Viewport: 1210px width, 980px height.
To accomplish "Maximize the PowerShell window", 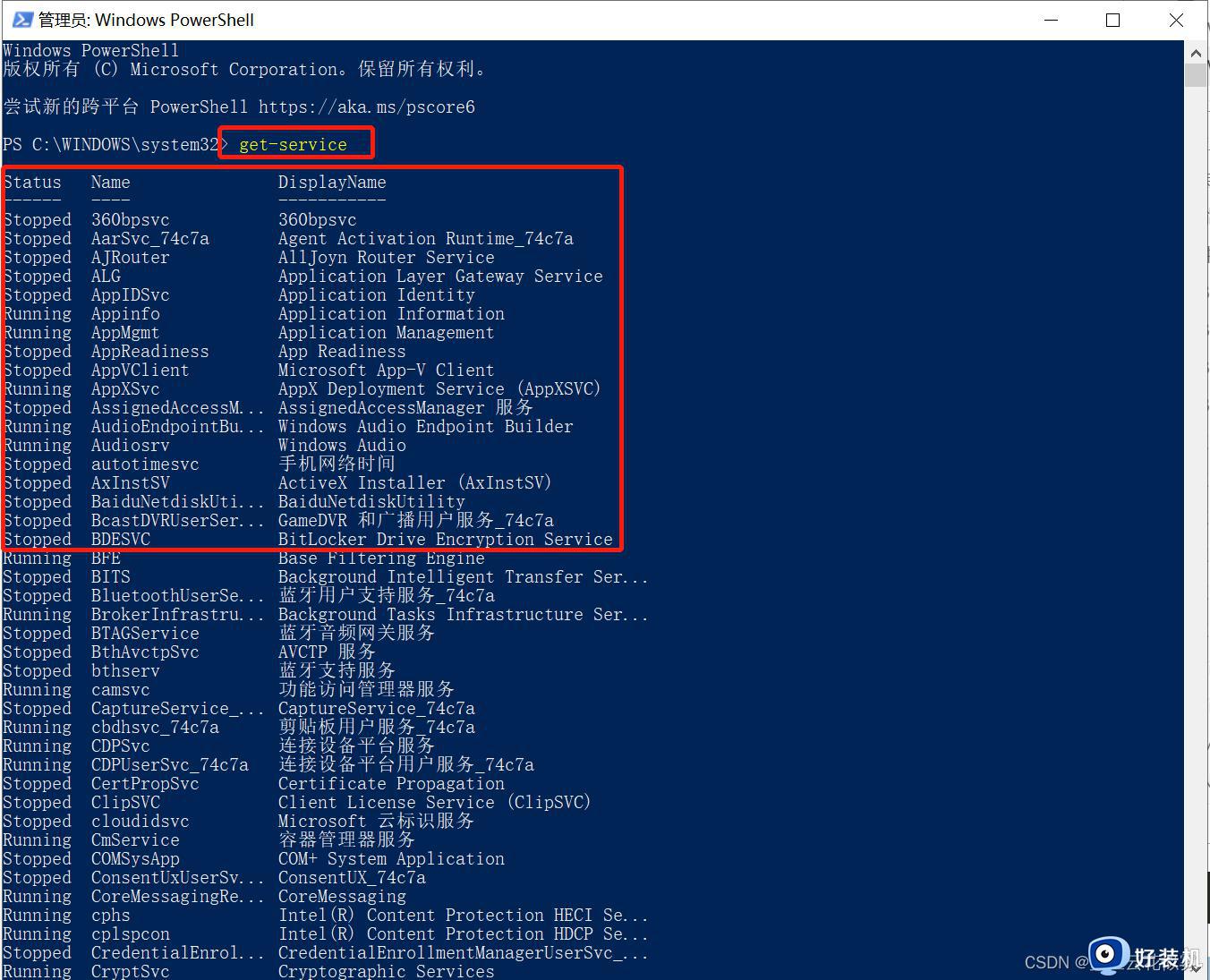I will pyautogui.click(x=1112, y=20).
